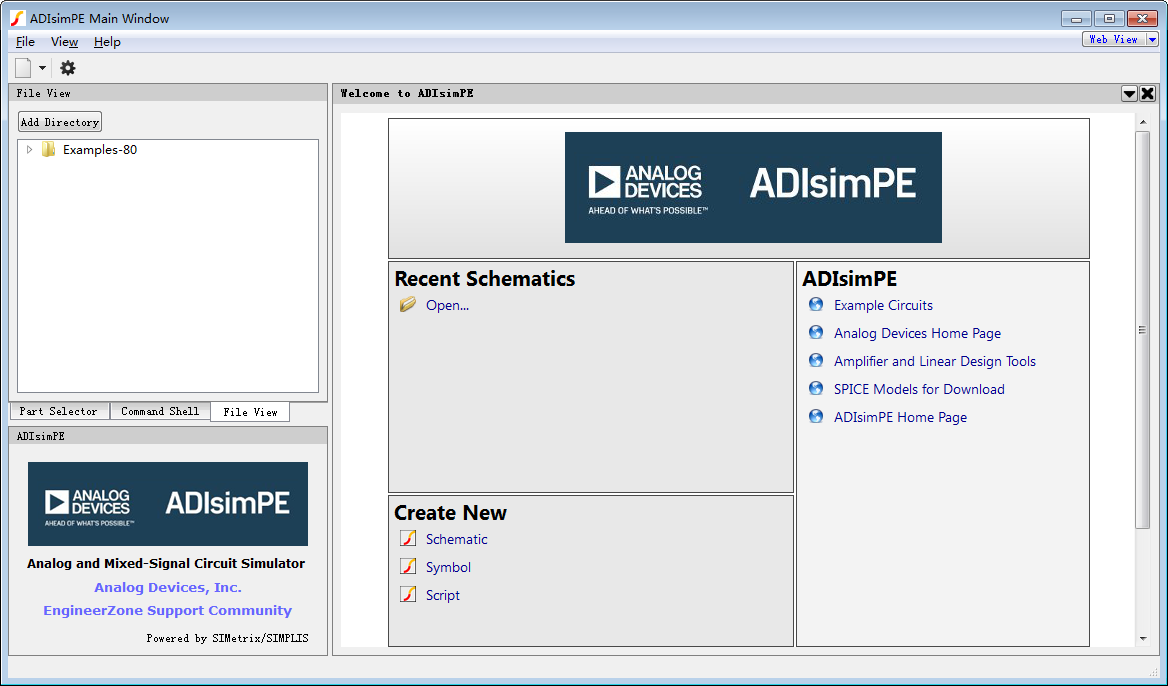Click the ADIsimPE icon in the title bar
The height and width of the screenshot is (686, 1168).
17,19
